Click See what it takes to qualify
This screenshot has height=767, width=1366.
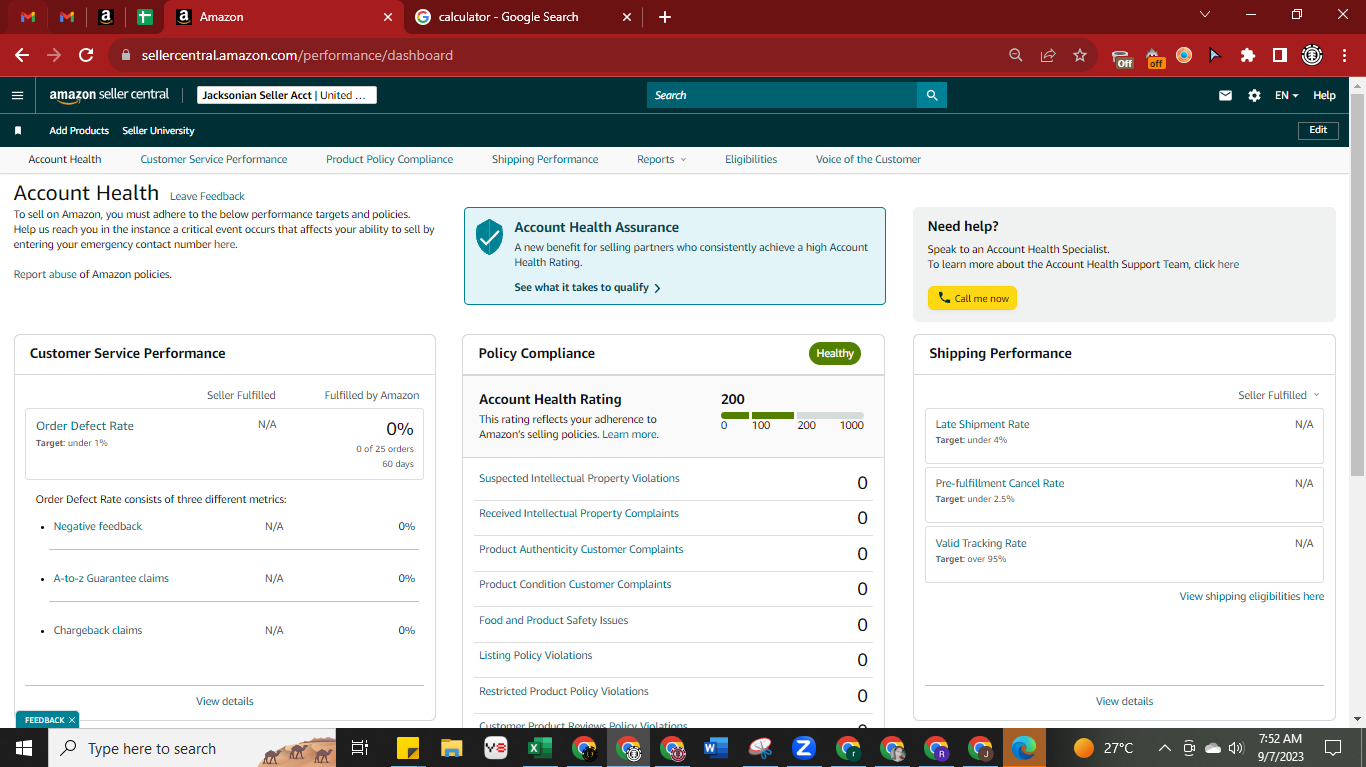pos(587,287)
